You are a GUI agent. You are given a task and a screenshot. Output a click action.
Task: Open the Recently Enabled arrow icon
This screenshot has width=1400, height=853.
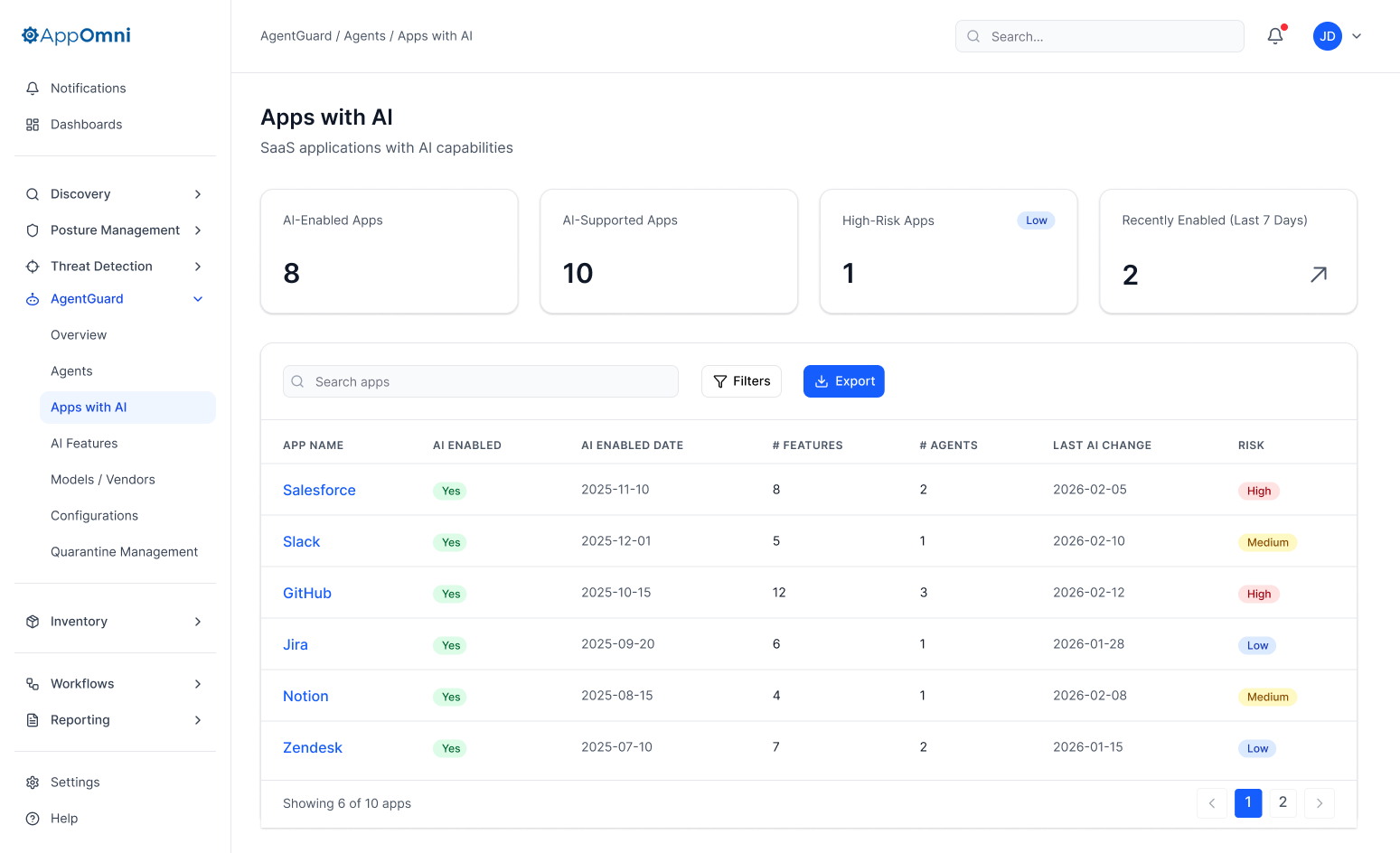[x=1319, y=274]
